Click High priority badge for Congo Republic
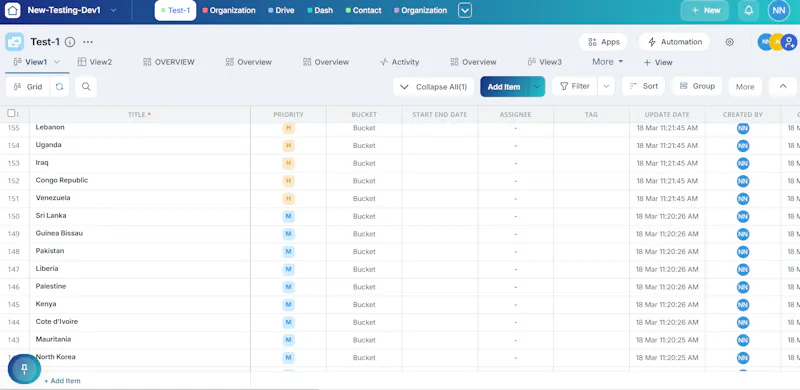 [288, 181]
